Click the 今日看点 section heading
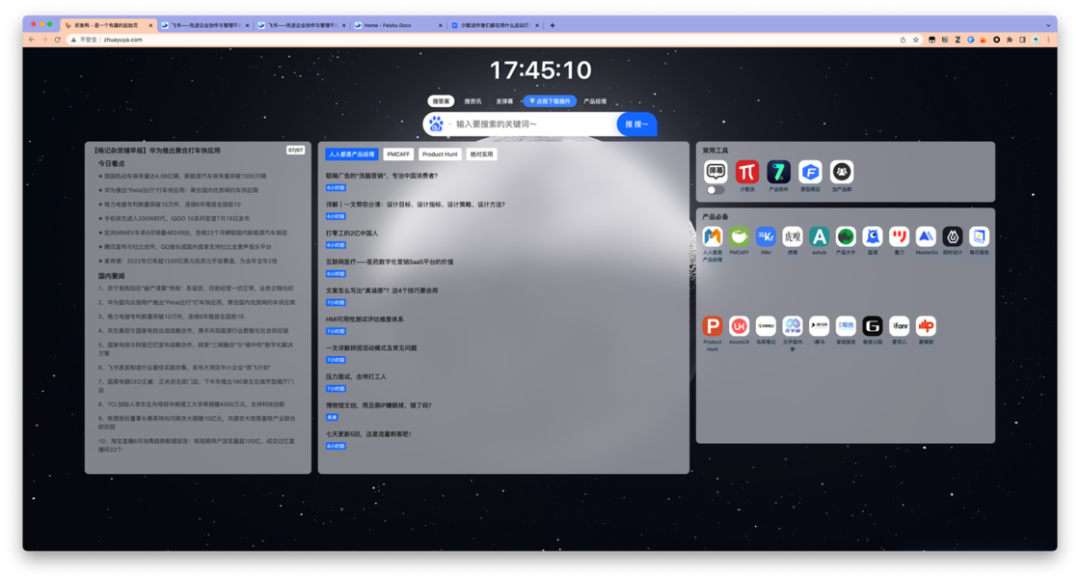Viewport: 1080px width, 581px height. [x=112, y=164]
